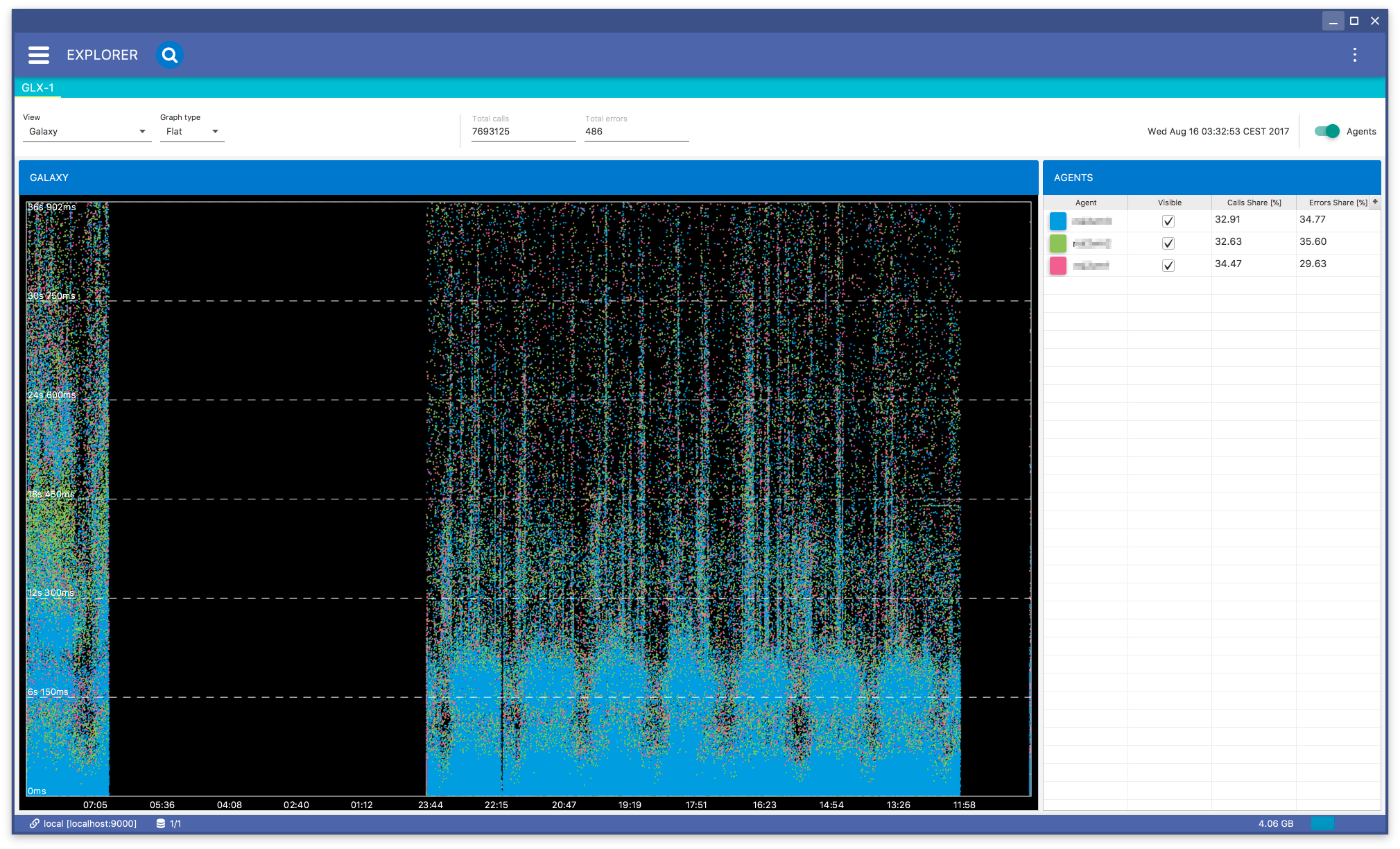Click errors share value 35.60

(x=1313, y=241)
